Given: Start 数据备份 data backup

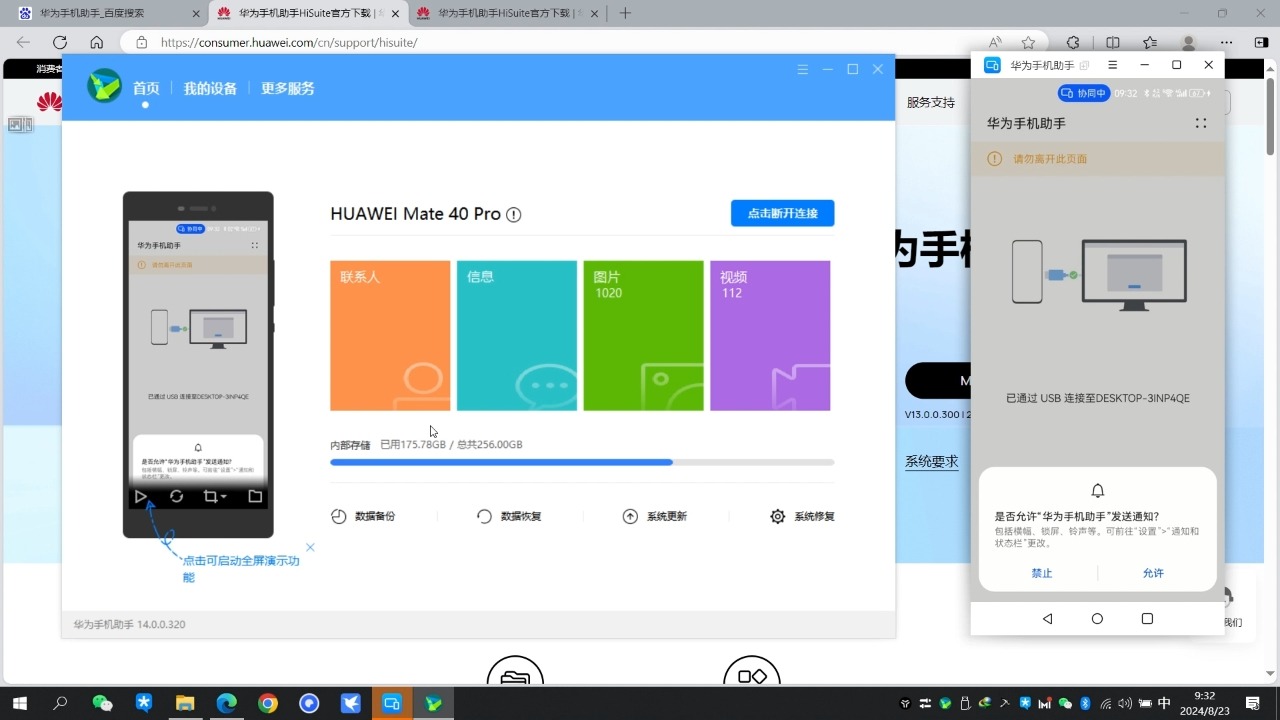Looking at the screenshot, I should click(x=364, y=517).
